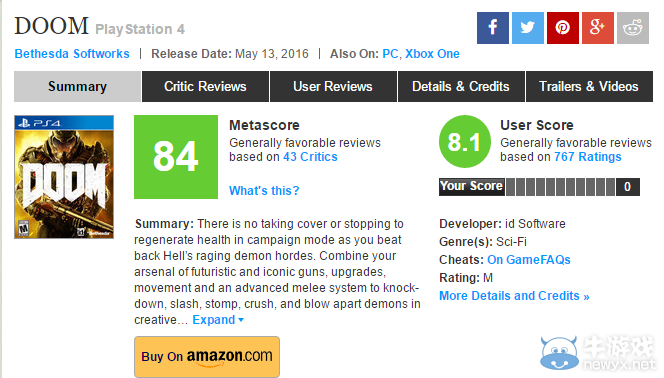Expand the full game summary text
Screen dimensions: 664x378
tap(218, 320)
